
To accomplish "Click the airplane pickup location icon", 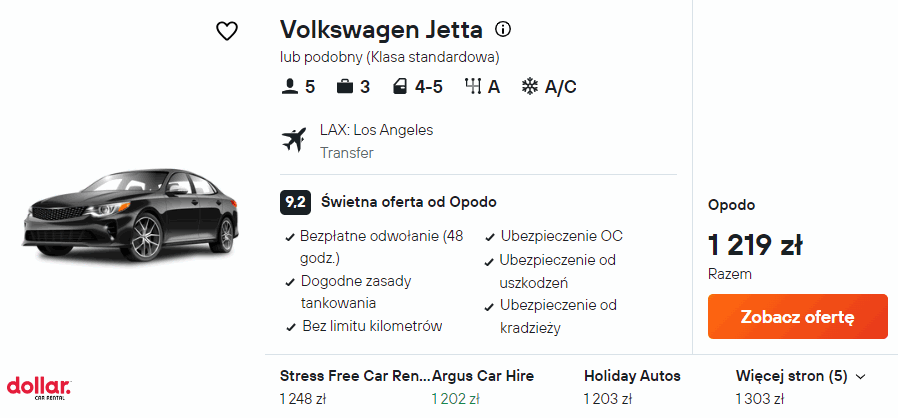I will (294, 141).
